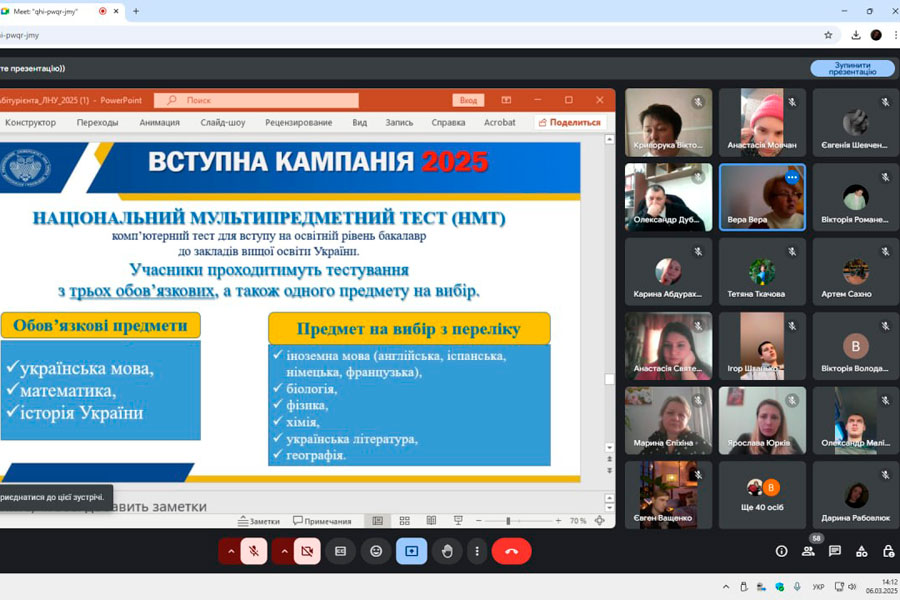Screen dimensions: 900x600
Task: Open a new browser tab with plus button
Action: [136, 11]
